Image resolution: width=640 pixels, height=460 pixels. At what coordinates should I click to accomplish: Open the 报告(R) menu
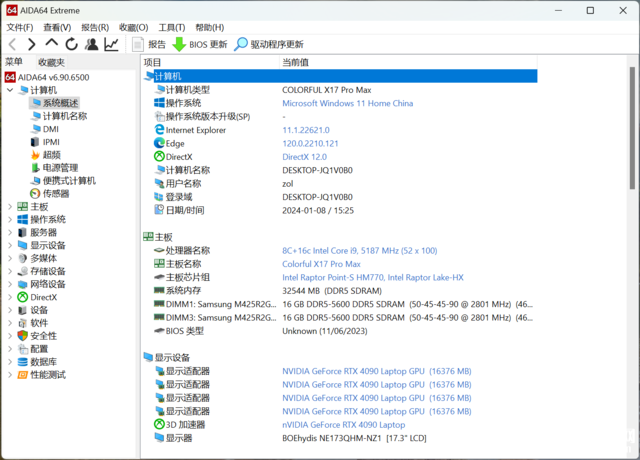click(95, 27)
